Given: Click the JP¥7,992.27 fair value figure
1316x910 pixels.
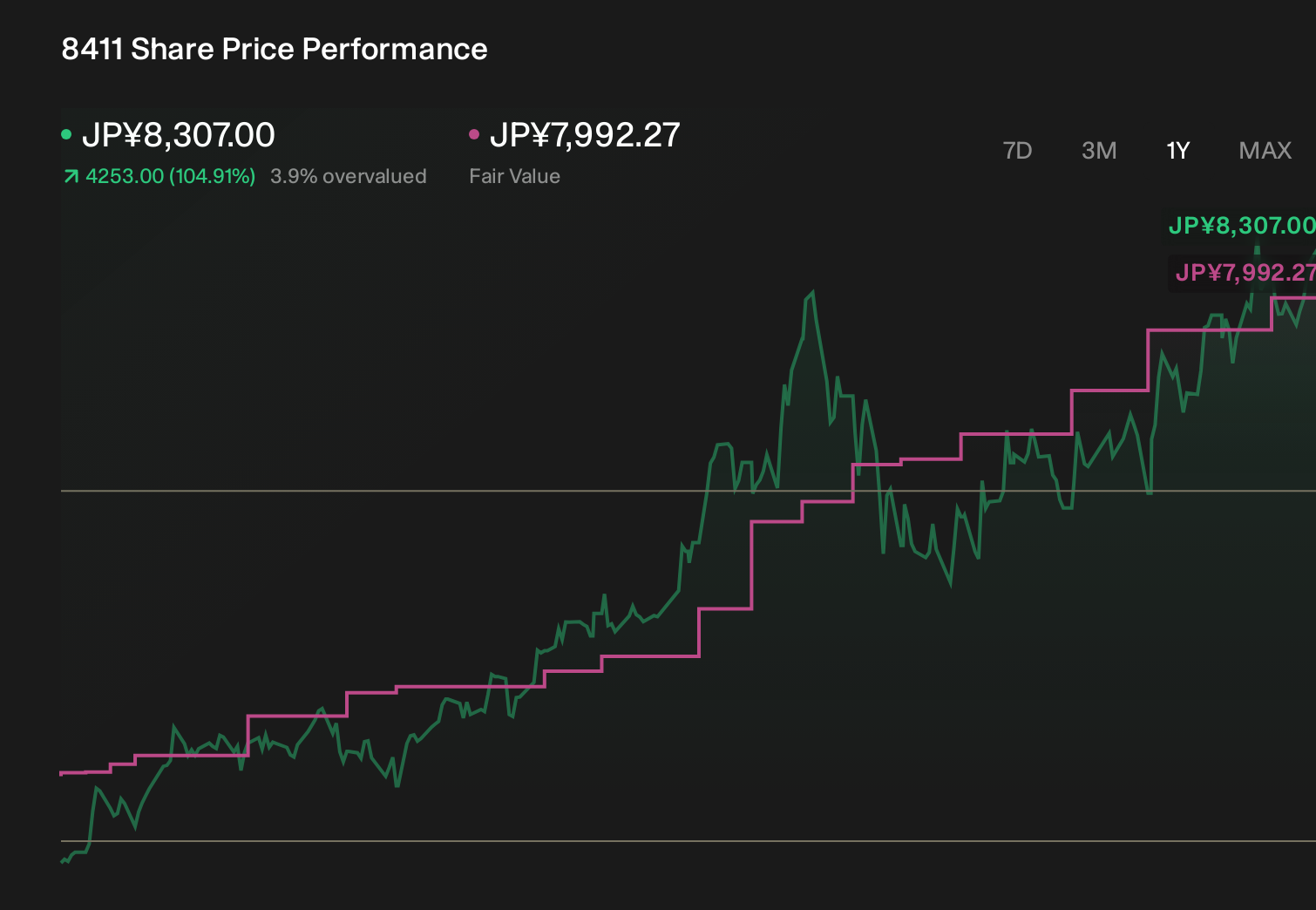Looking at the screenshot, I should coord(585,135).
